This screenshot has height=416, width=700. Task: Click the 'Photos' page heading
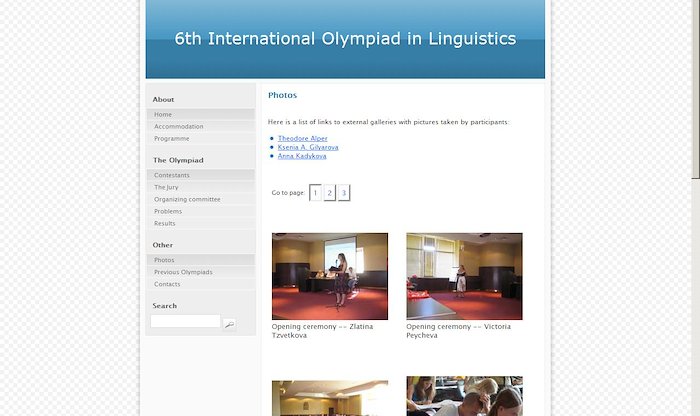point(282,95)
